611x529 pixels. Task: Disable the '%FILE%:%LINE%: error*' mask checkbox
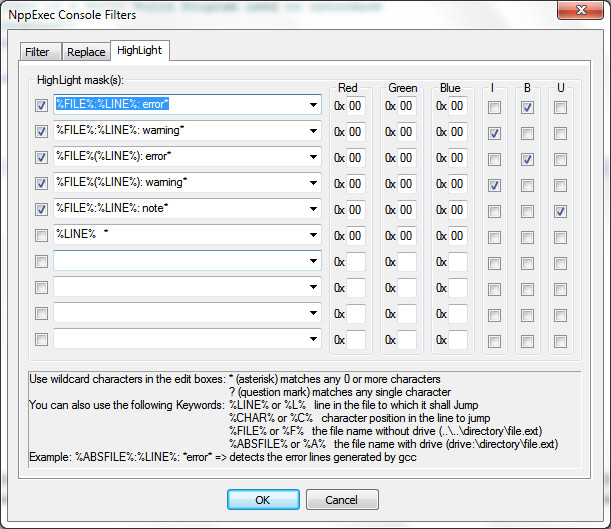click(x=41, y=105)
